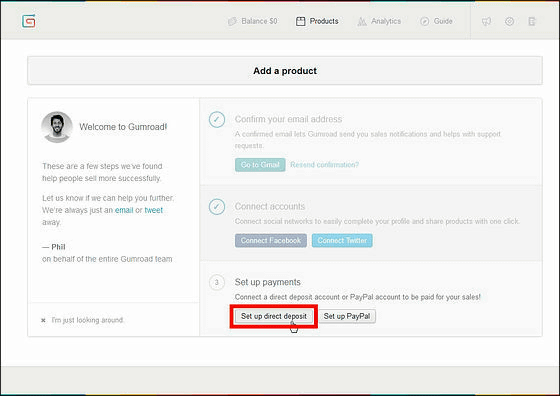Screen dimensions: 560x396
Task: Click the Set up PayPal button
Action: coord(347,316)
